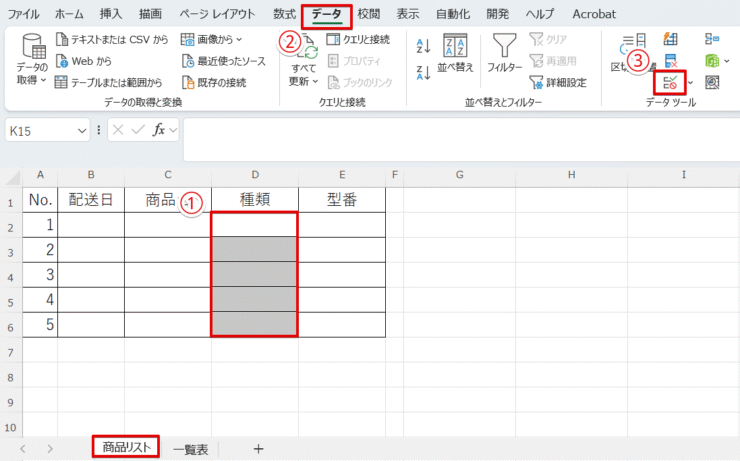Select column D header
This screenshot has height=461, width=740.
[255, 175]
